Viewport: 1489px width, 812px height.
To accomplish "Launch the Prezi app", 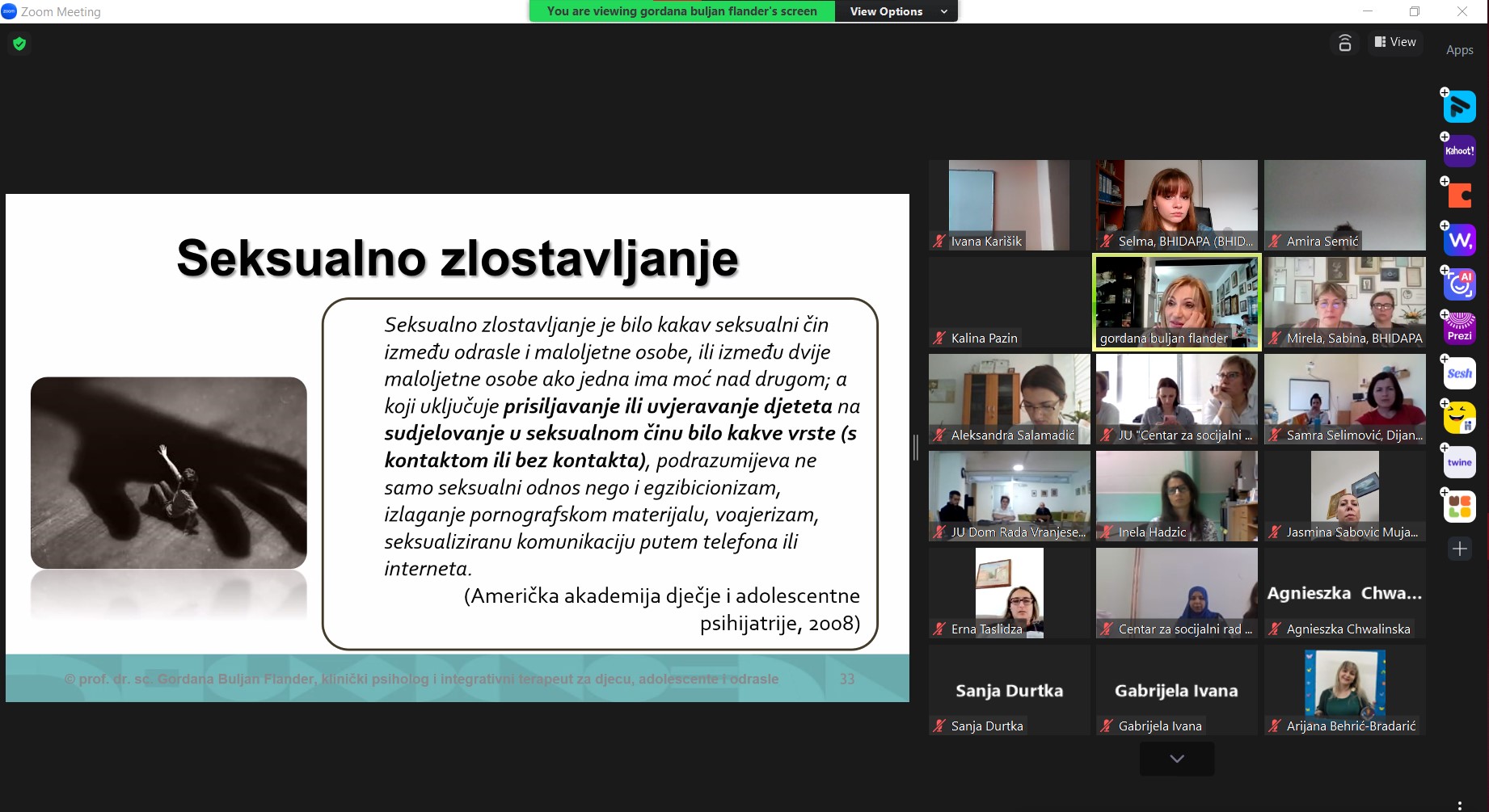I will click(1460, 329).
